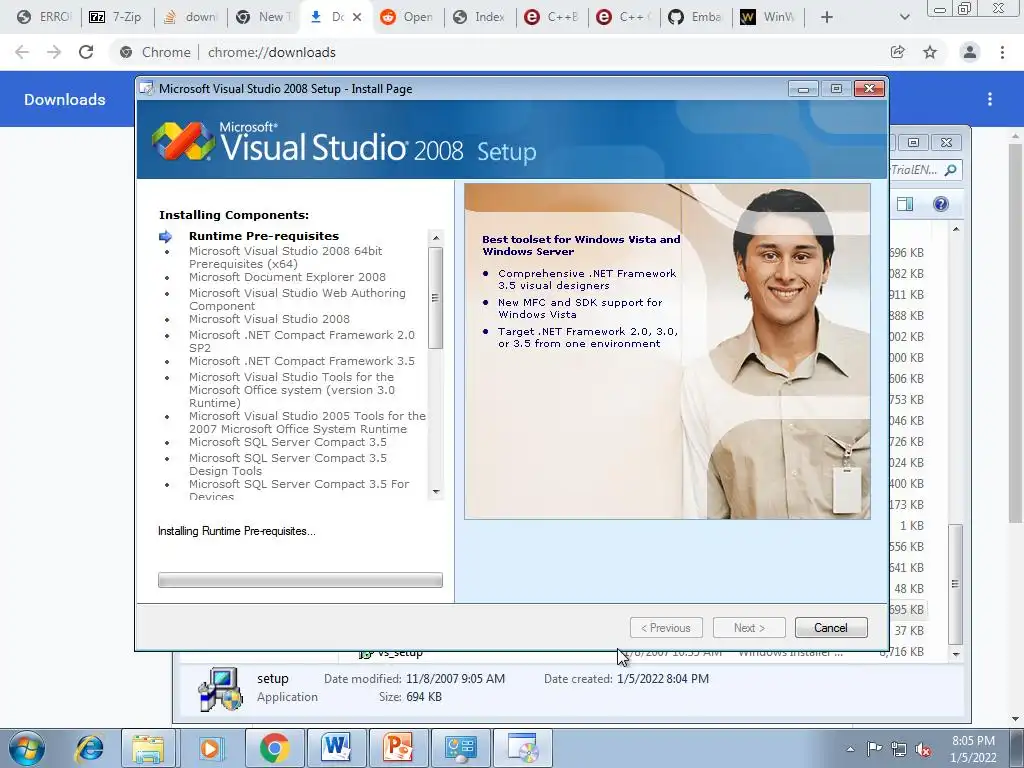Show hidden system tray icons
The width and height of the screenshot is (1024, 768).
[x=850, y=749]
